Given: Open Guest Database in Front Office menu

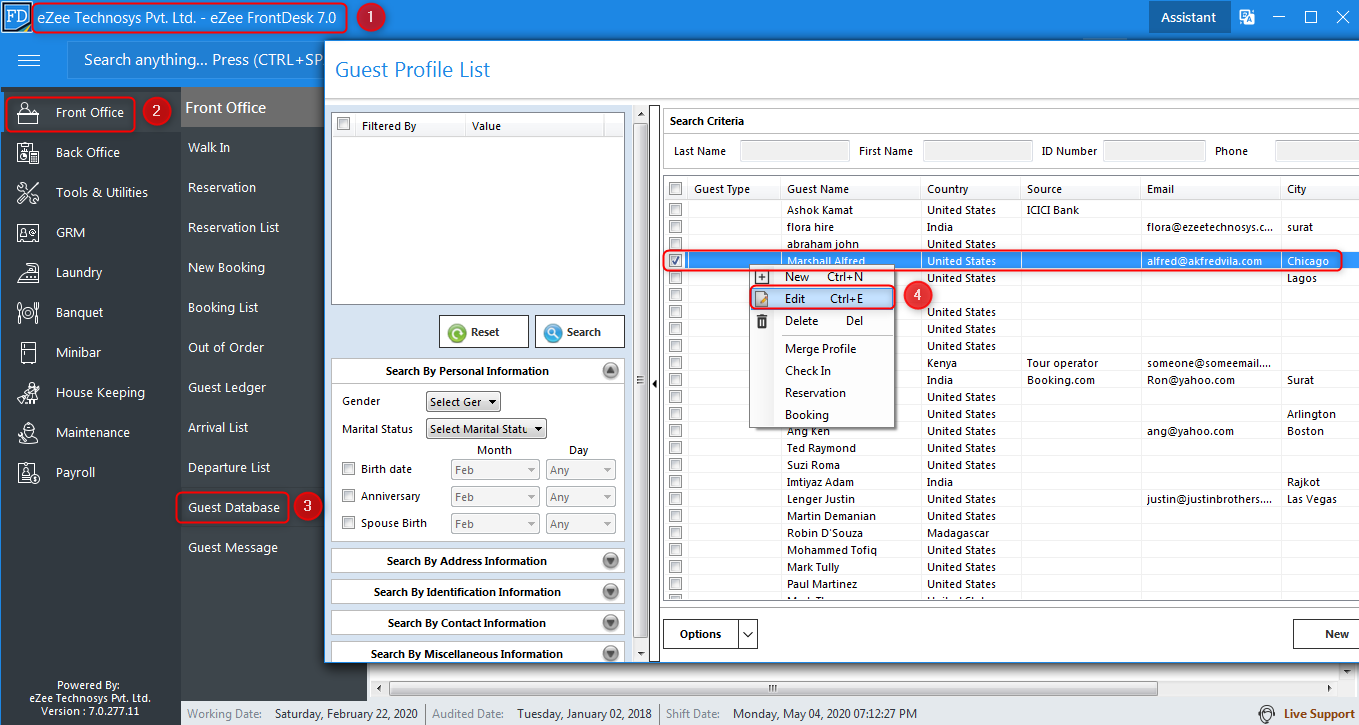Looking at the screenshot, I should pyautogui.click(x=234, y=508).
